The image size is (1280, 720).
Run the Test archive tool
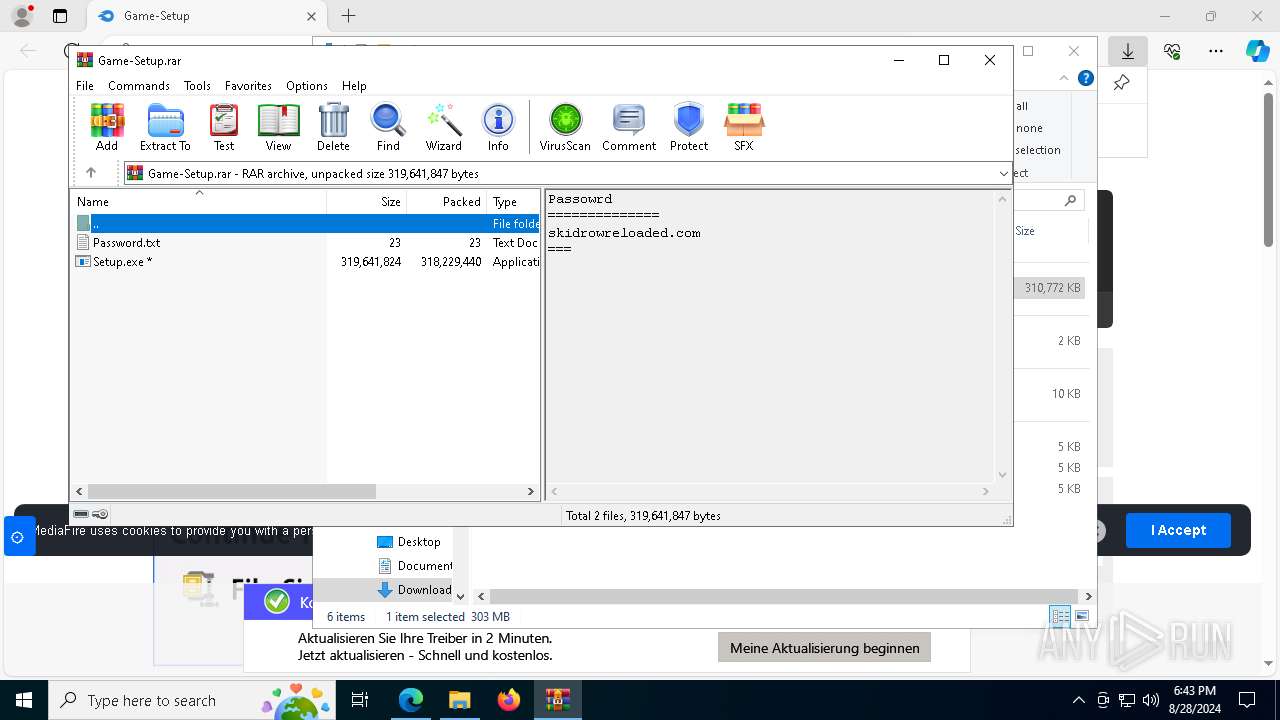[x=224, y=127]
